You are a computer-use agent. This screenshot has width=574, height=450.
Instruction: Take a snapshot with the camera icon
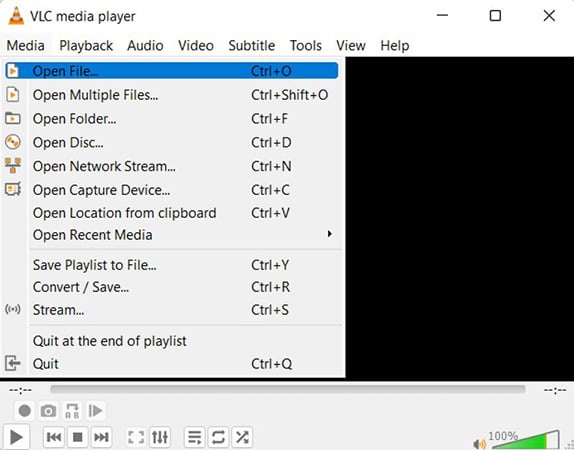48,411
